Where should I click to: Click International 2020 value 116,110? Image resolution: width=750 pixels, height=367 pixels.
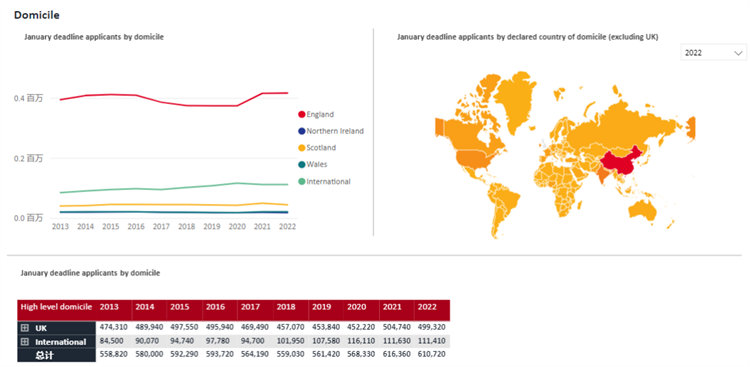click(x=361, y=341)
